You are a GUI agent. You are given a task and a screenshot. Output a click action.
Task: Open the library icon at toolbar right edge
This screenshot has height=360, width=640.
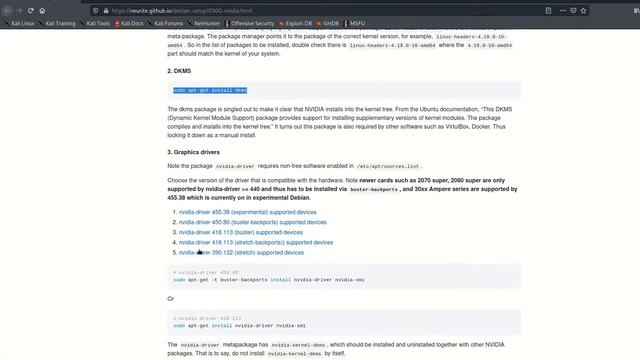tap(637, 11)
